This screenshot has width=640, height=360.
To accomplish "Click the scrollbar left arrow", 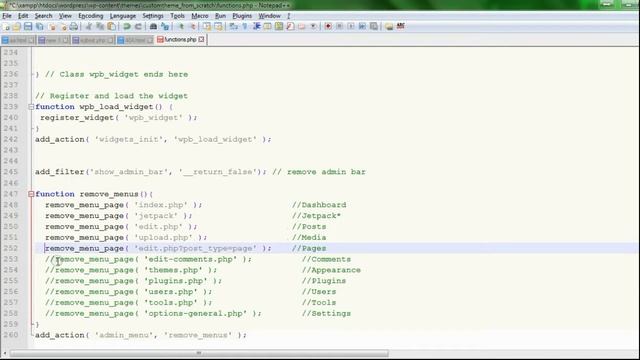I will (x=4, y=353).
